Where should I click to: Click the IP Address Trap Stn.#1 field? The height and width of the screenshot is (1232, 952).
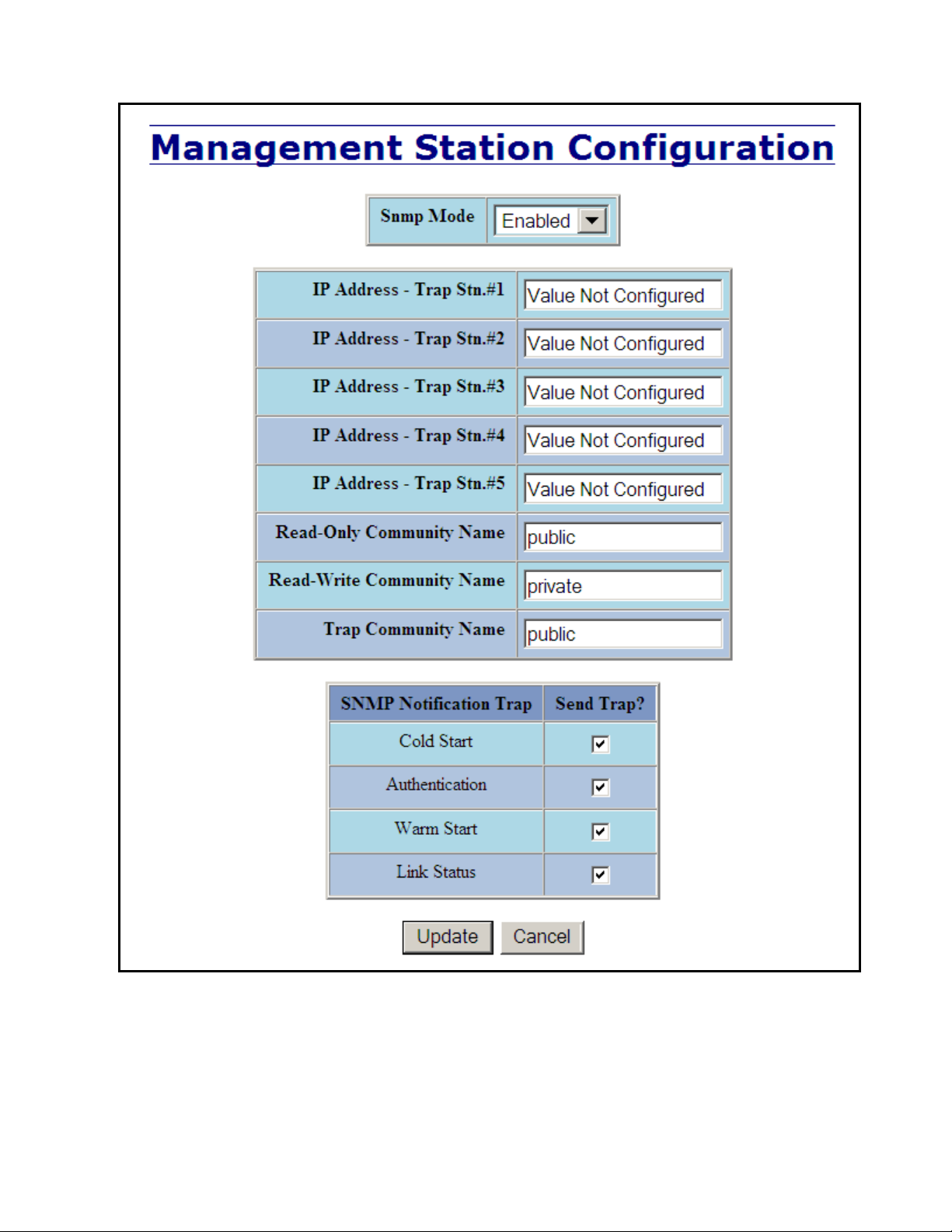point(622,295)
